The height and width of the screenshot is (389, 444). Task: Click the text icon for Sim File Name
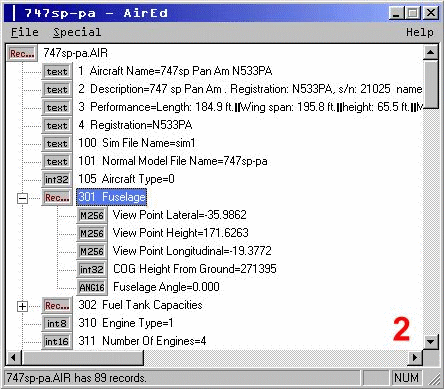click(x=57, y=143)
